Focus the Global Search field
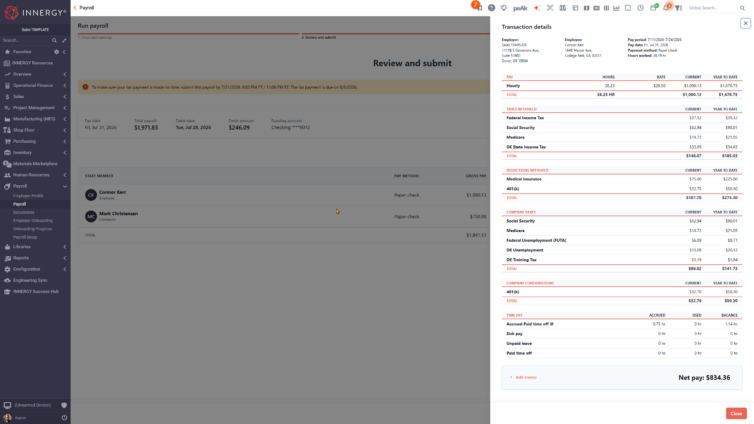Screen dimensions: 754x424 click(x=713, y=8)
